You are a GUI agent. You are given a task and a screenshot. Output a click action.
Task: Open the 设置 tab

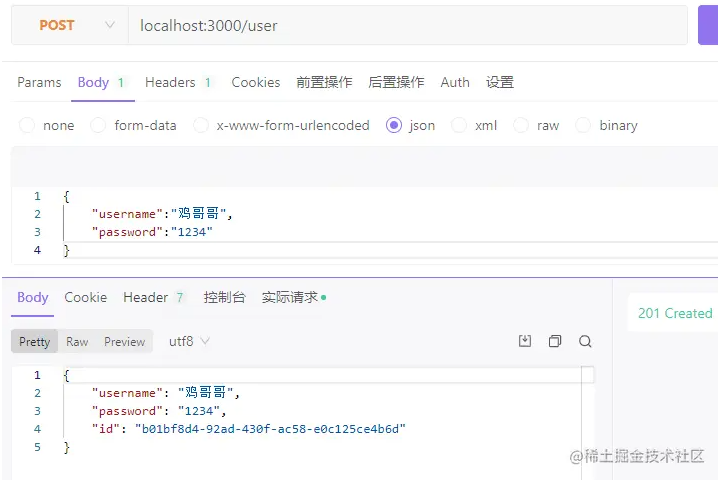500,82
